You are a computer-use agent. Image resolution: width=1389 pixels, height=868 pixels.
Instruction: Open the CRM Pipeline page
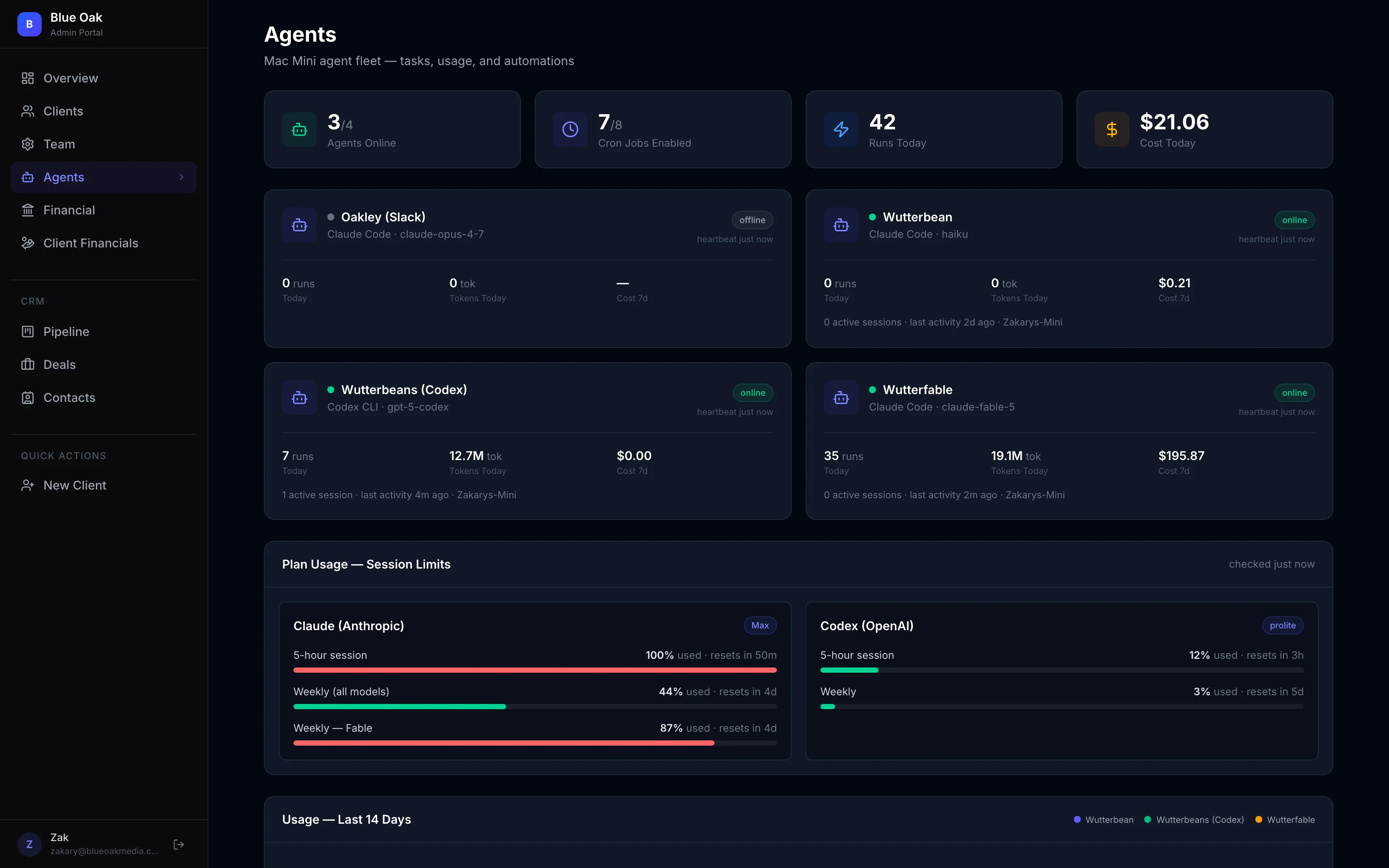point(103,332)
